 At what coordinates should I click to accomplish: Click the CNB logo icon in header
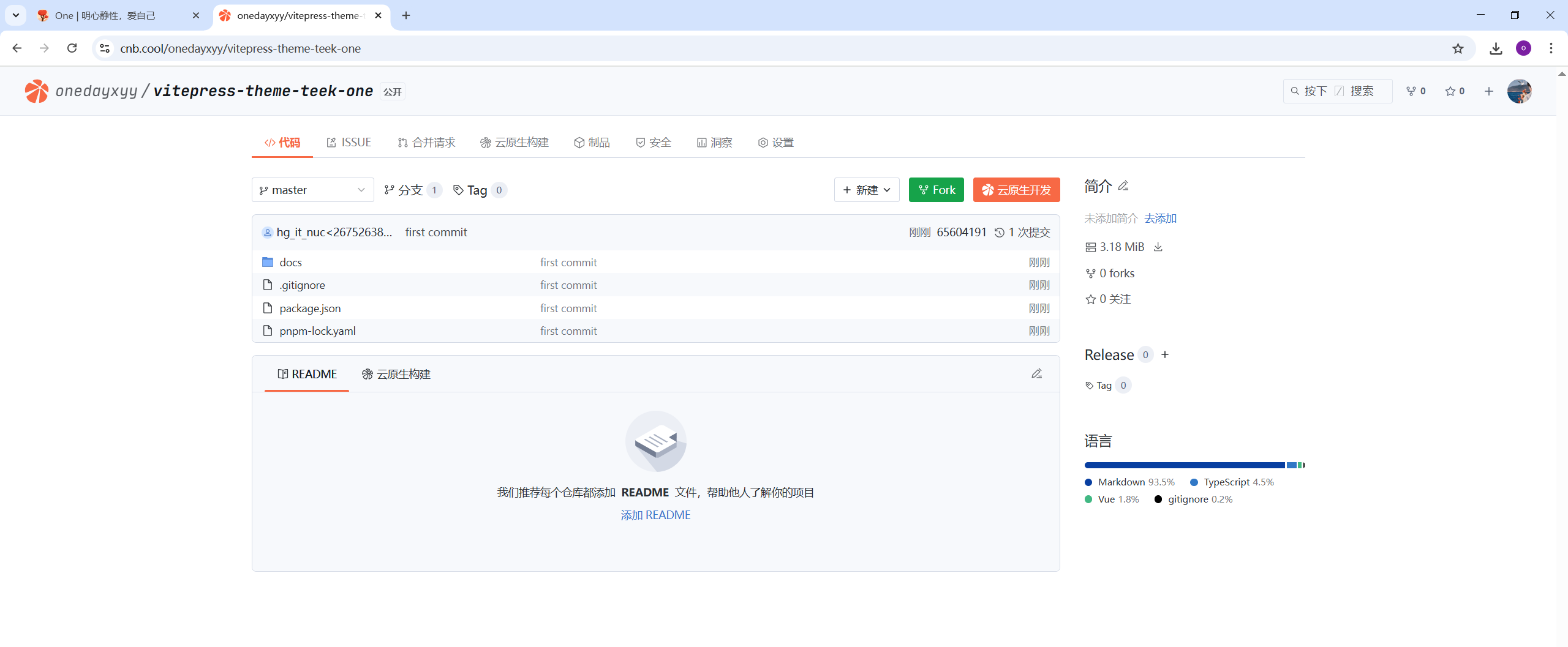(x=36, y=91)
